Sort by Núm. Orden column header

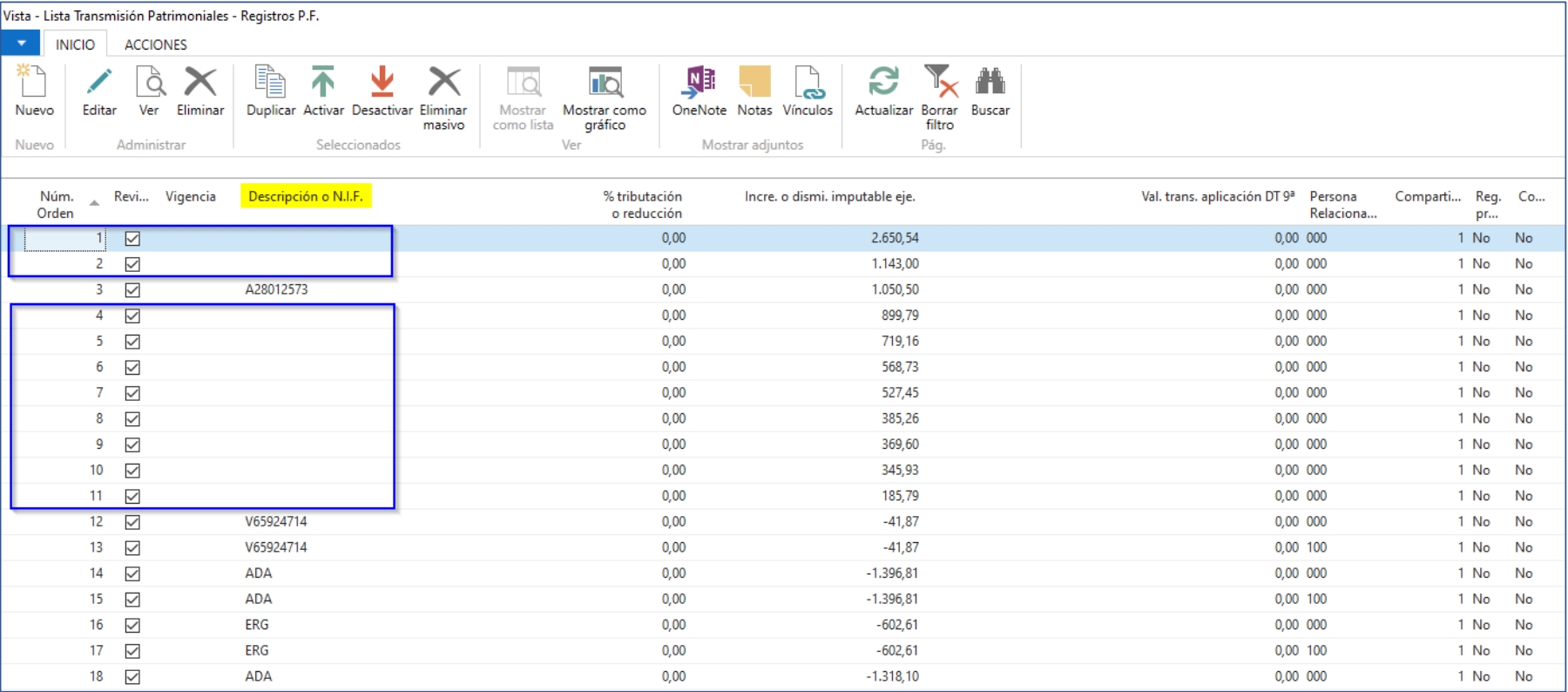[x=56, y=205]
